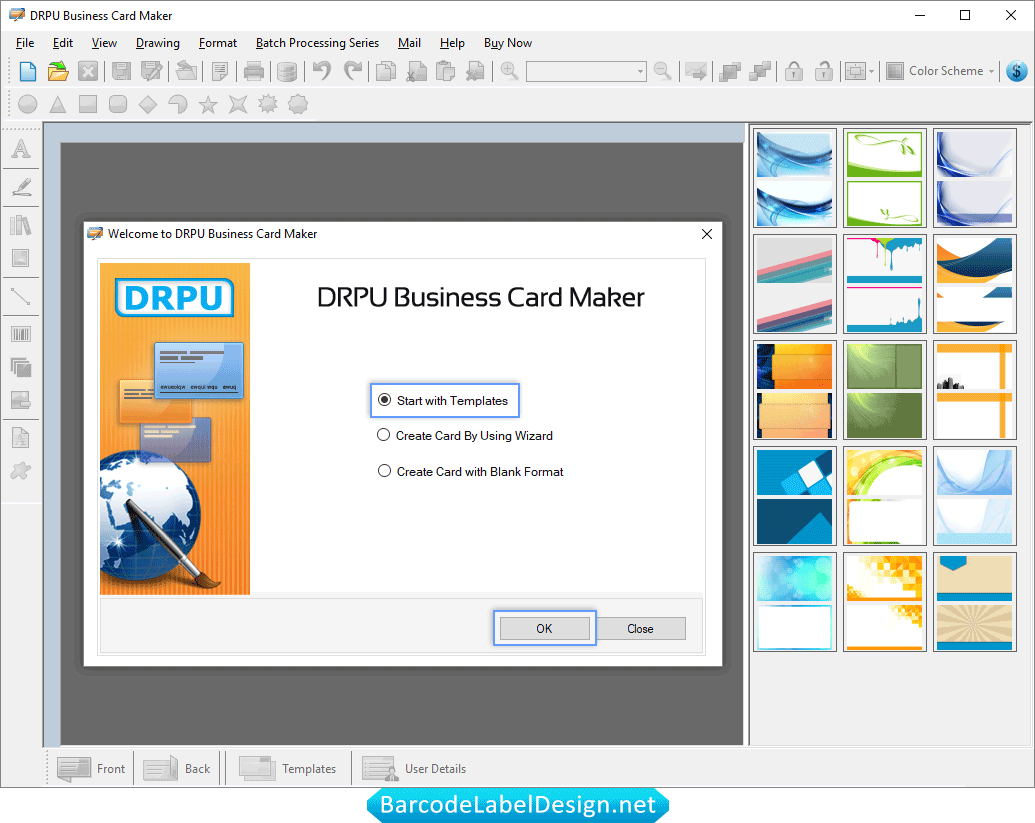This screenshot has height=823, width=1035.
Task: Select the diamond shape tool
Action: click(148, 104)
